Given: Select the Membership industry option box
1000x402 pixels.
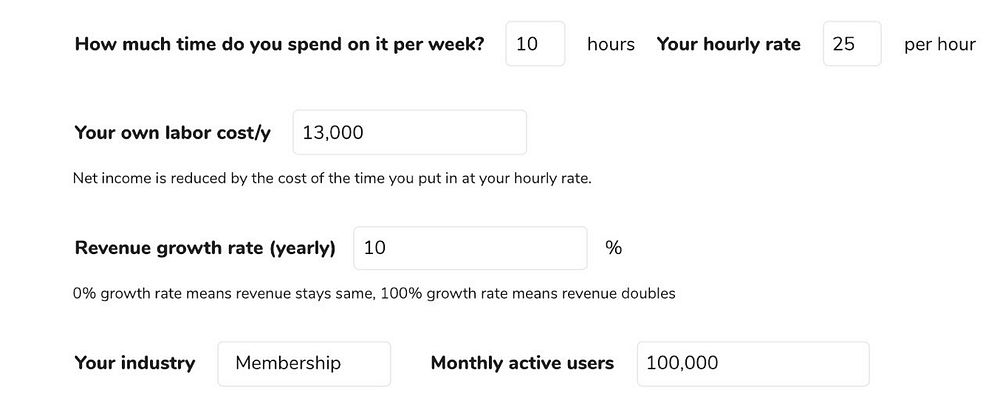Looking at the screenshot, I should click(304, 364).
